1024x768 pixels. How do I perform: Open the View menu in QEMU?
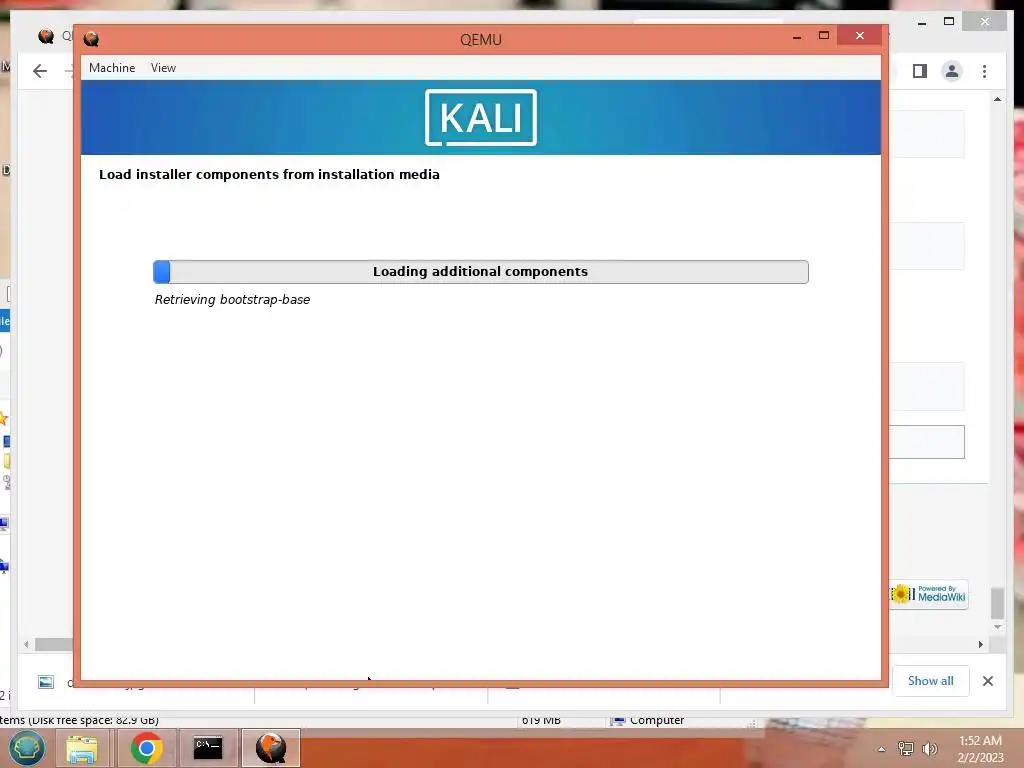coord(163,68)
